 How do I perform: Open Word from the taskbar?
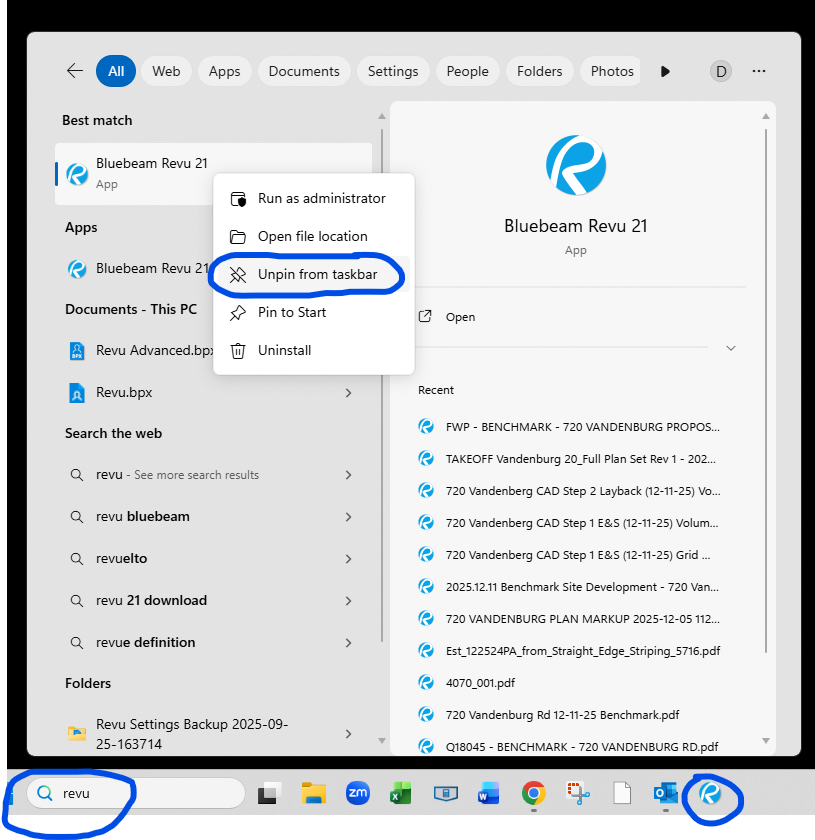489,793
